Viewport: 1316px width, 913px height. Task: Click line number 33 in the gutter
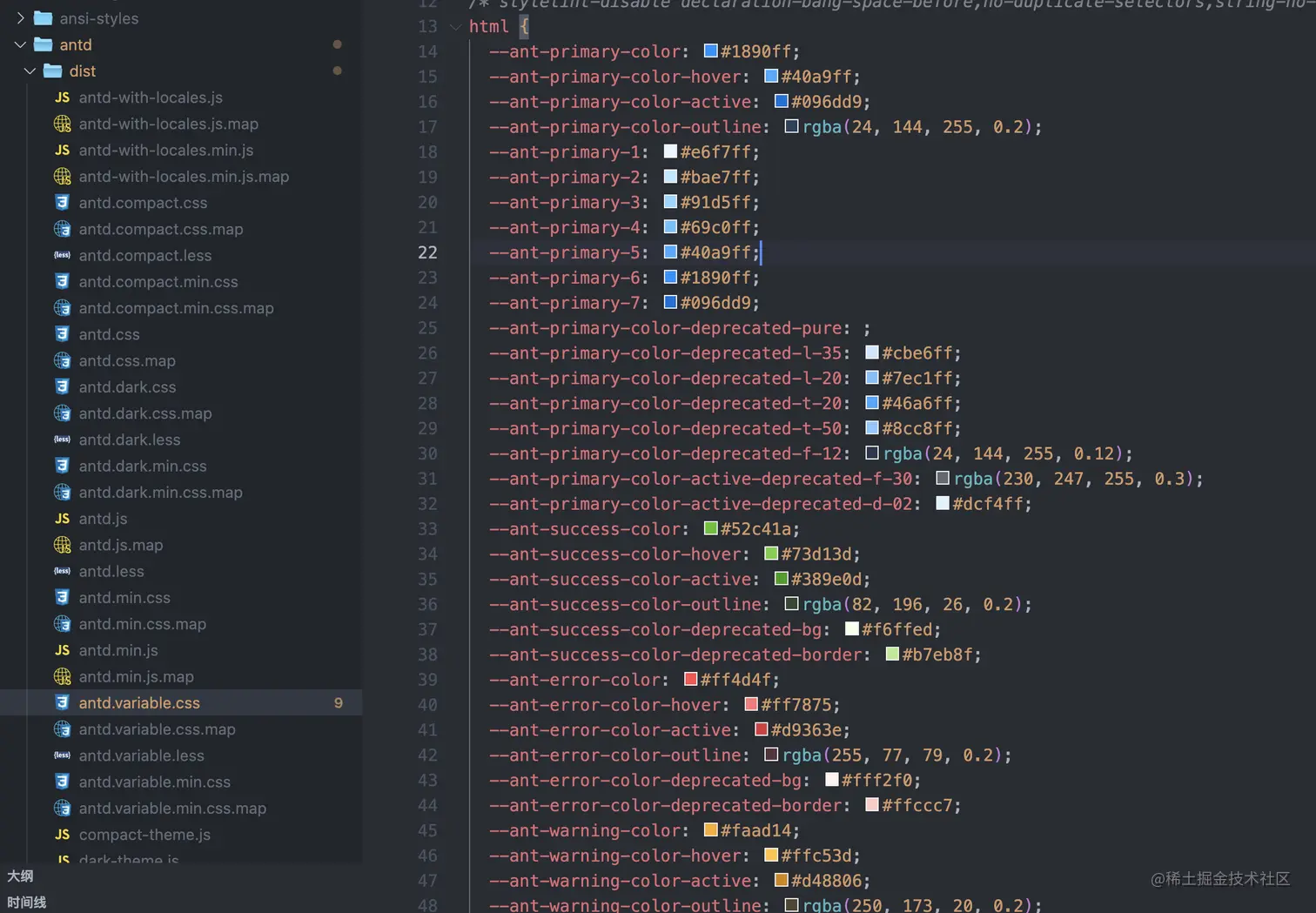(427, 529)
